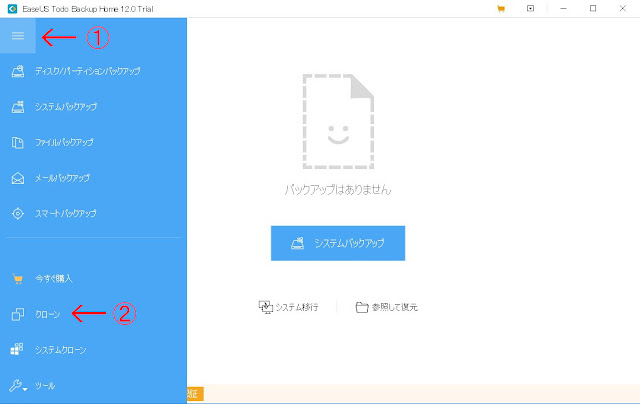Maximize the EaseUS Todo Backup window
The height and width of the screenshot is (404, 640).
pos(593,9)
